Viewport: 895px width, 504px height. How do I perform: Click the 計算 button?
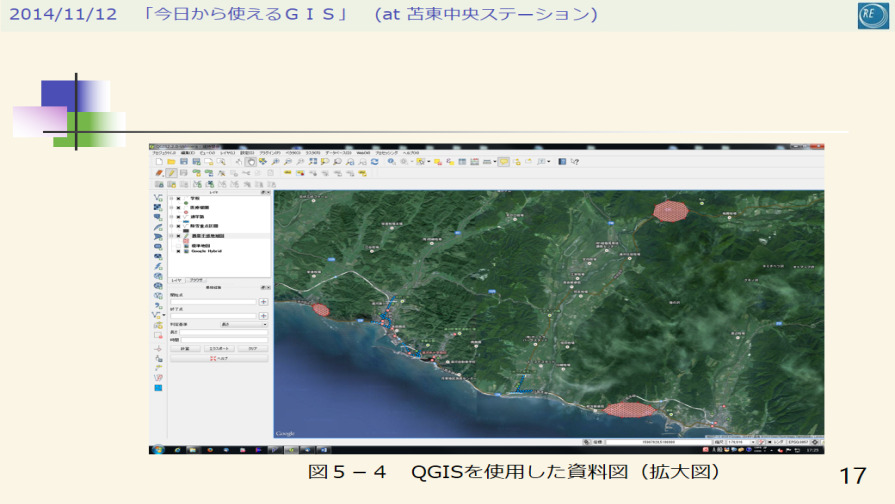point(185,348)
